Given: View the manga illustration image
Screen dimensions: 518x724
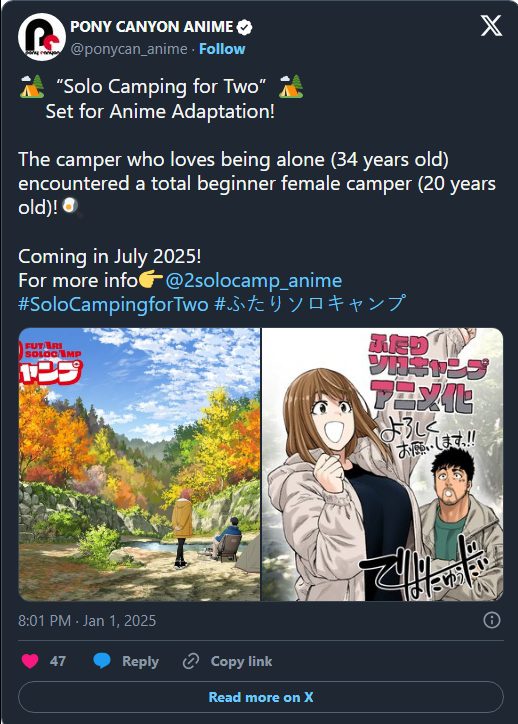Looking at the screenshot, I should click(x=383, y=465).
